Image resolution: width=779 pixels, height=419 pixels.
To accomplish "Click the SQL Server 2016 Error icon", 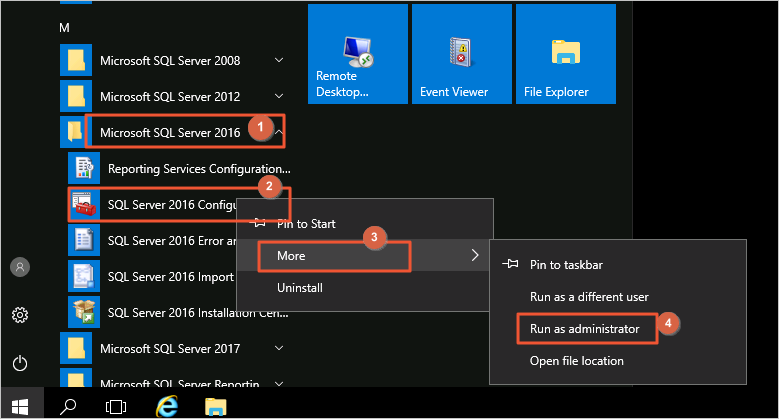I will [84, 240].
